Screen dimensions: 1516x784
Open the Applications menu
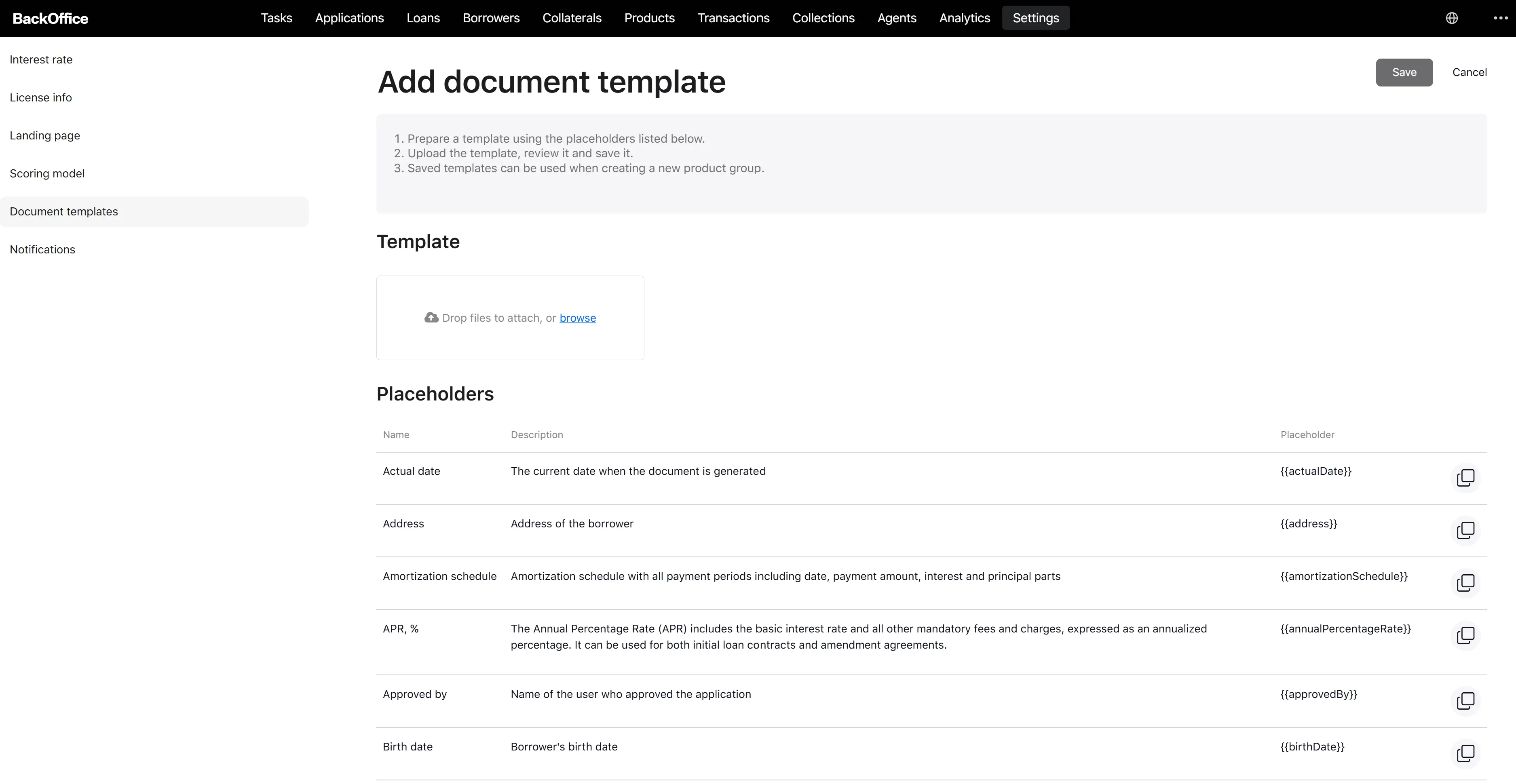(x=350, y=18)
